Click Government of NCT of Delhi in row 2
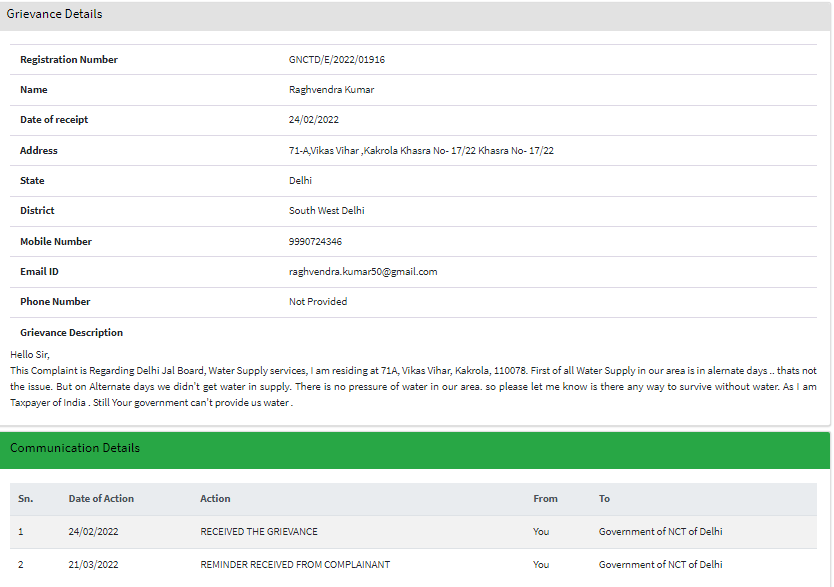 click(661, 565)
